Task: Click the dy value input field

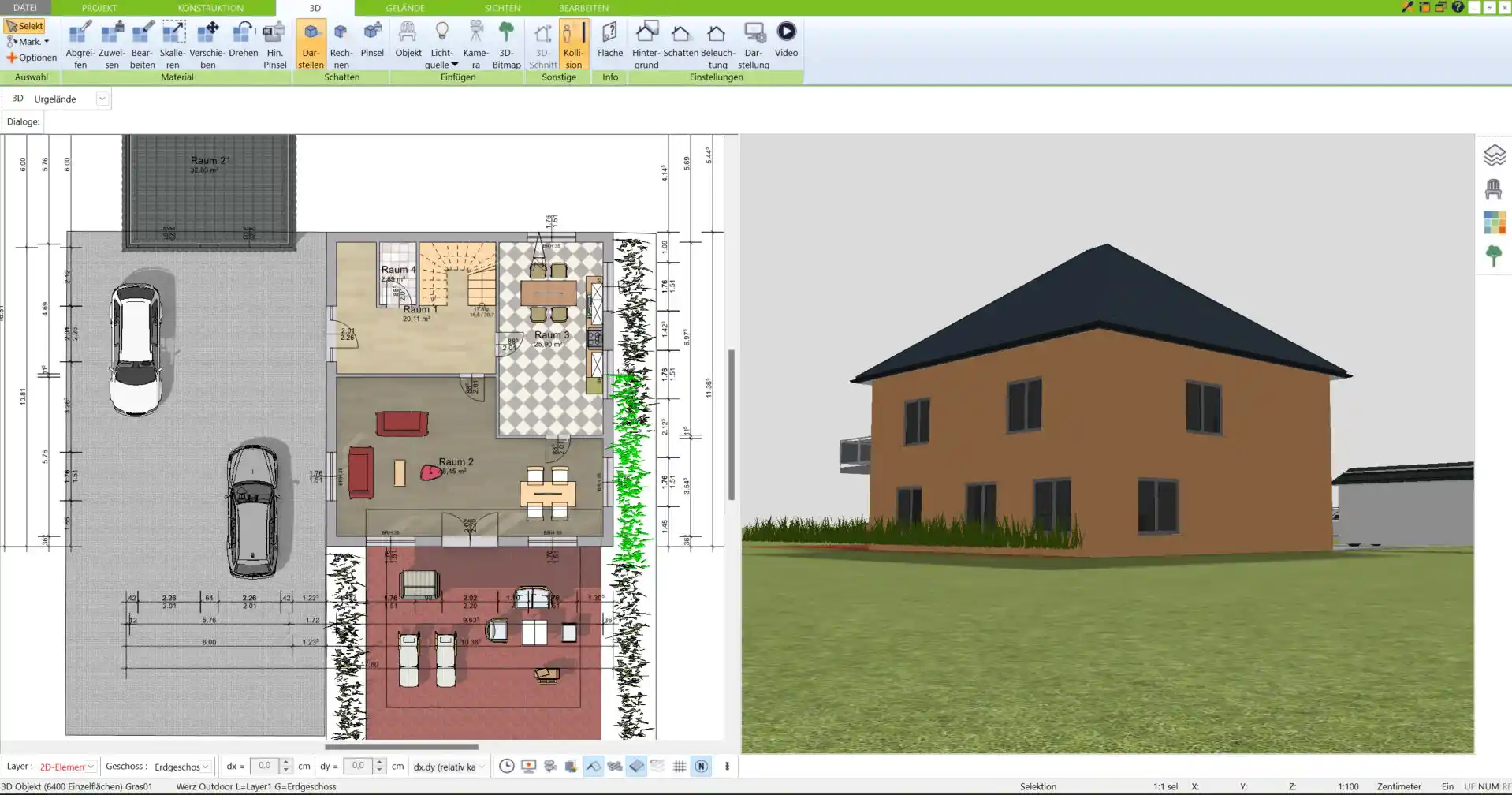Action: (358, 766)
